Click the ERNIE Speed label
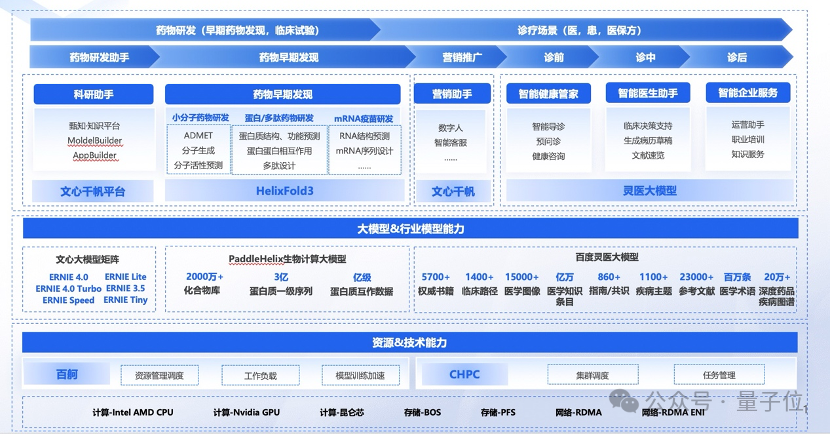Screen dimensions: 830x434 point(68,300)
